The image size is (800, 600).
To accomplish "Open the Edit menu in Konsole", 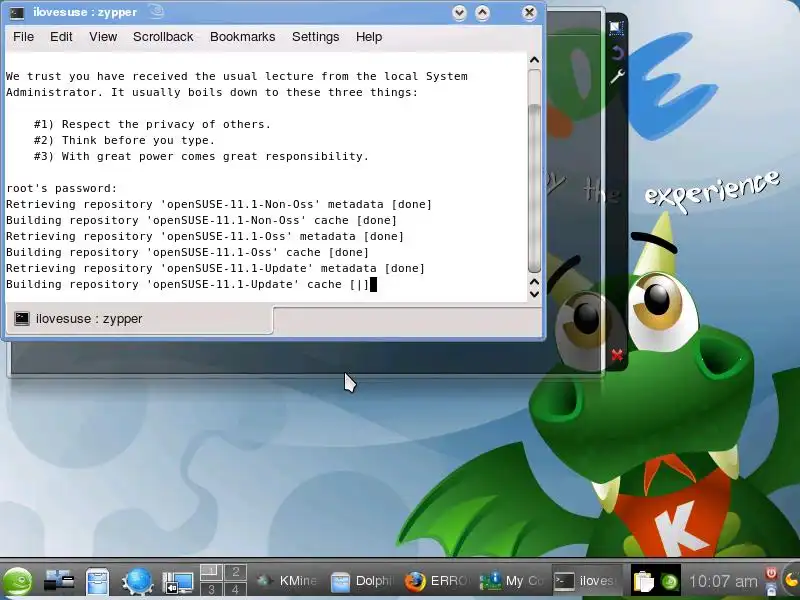I will point(61,37).
